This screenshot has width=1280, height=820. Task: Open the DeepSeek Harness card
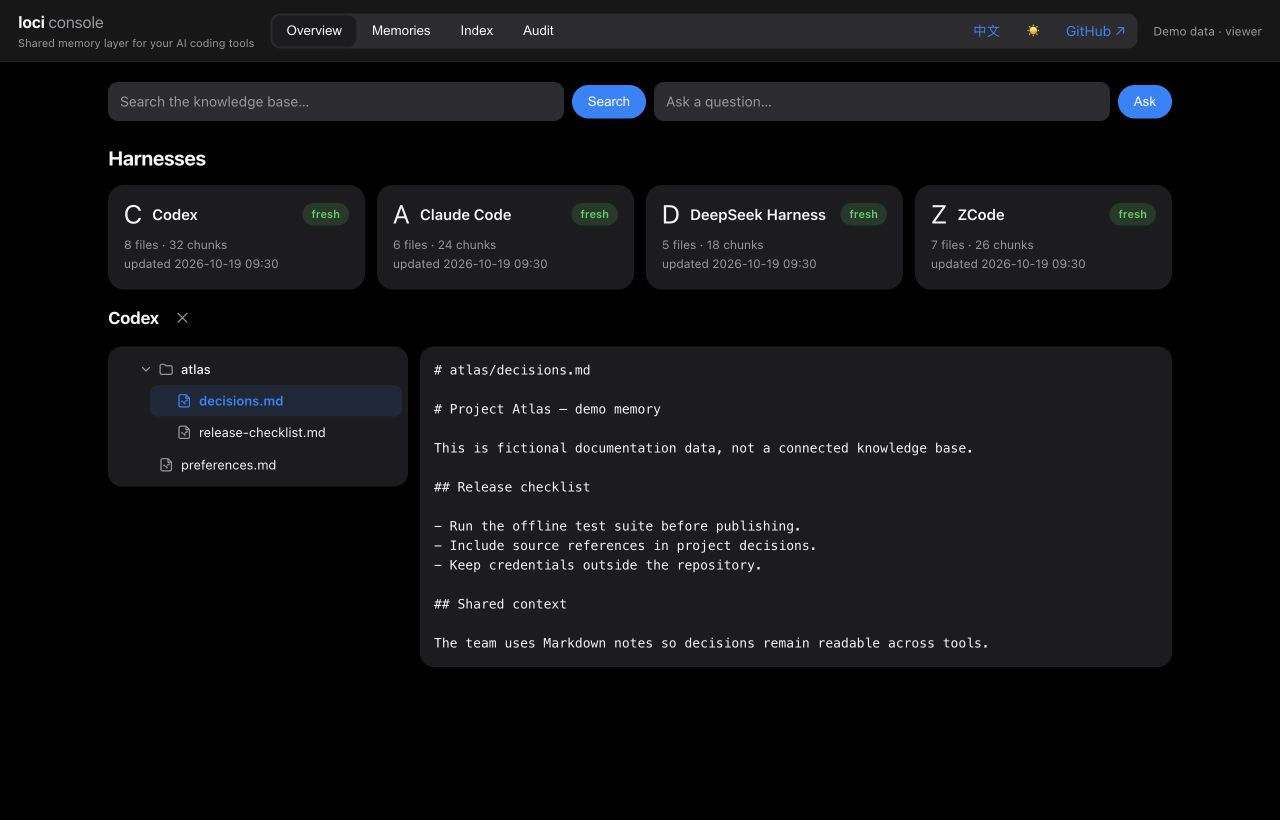pos(774,237)
